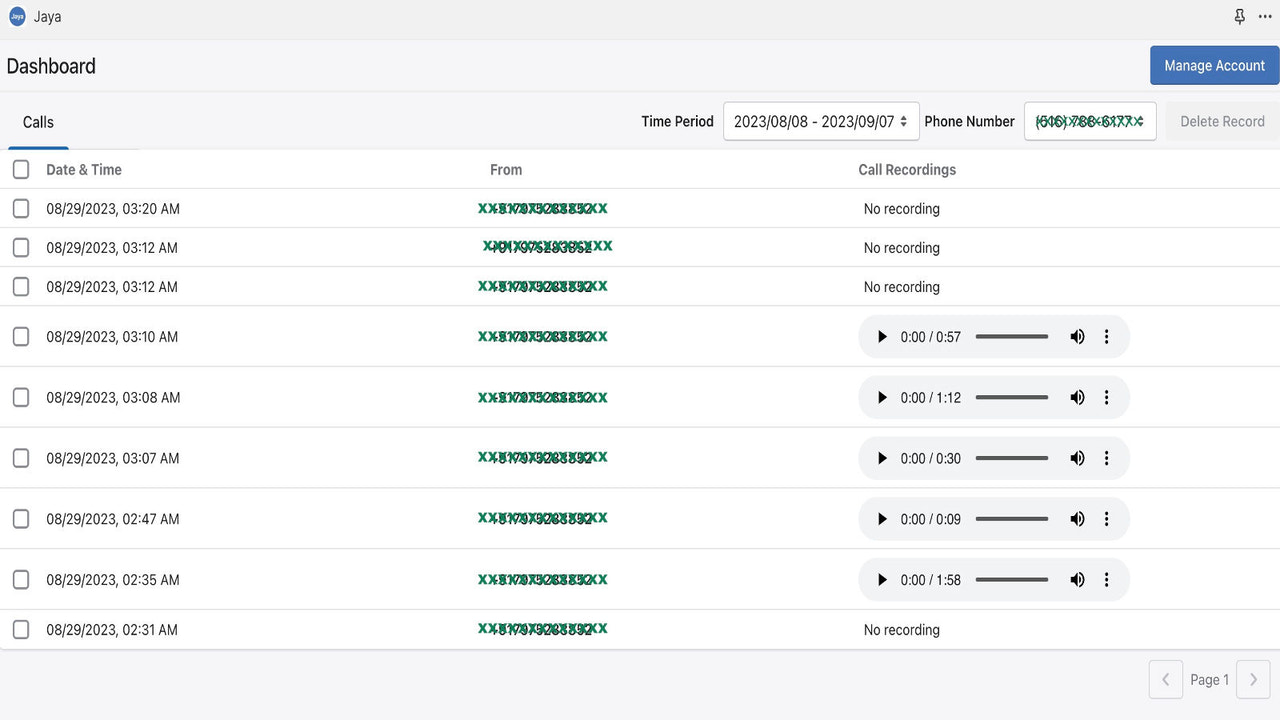Open the Time Period date range selector
Screen dimensions: 1280x720
820,121
